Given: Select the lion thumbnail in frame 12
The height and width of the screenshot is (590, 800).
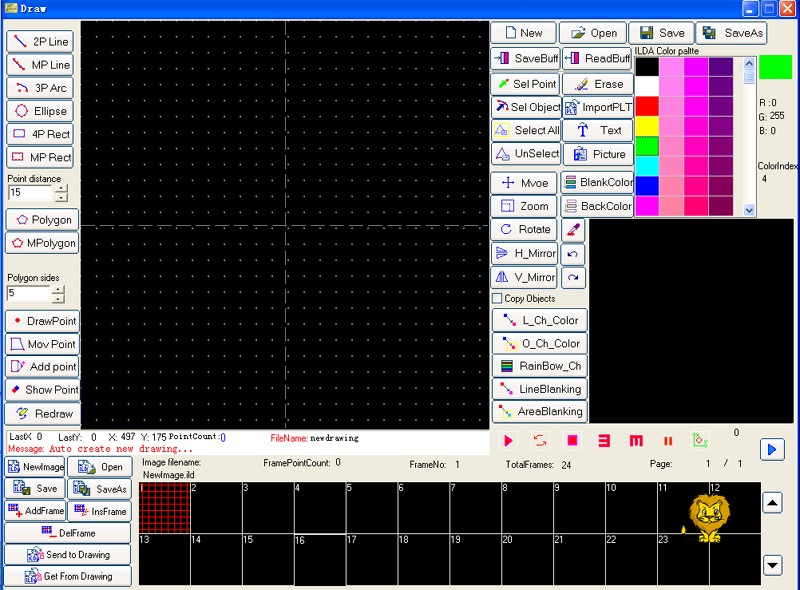Looking at the screenshot, I should (x=708, y=515).
